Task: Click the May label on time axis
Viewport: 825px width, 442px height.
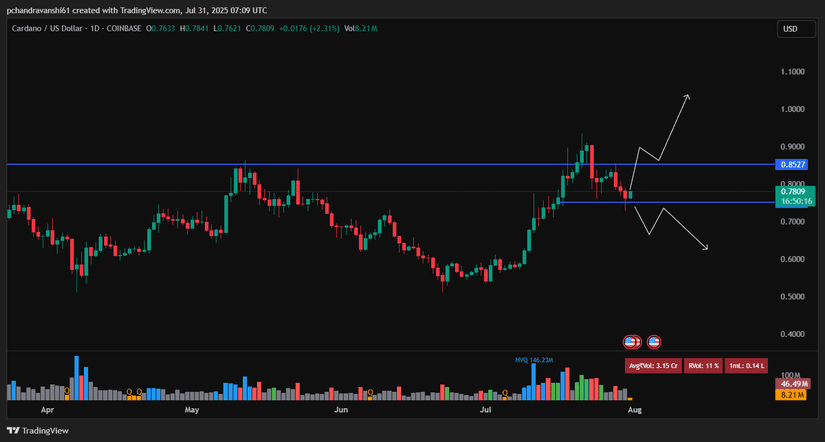Action: click(192, 409)
